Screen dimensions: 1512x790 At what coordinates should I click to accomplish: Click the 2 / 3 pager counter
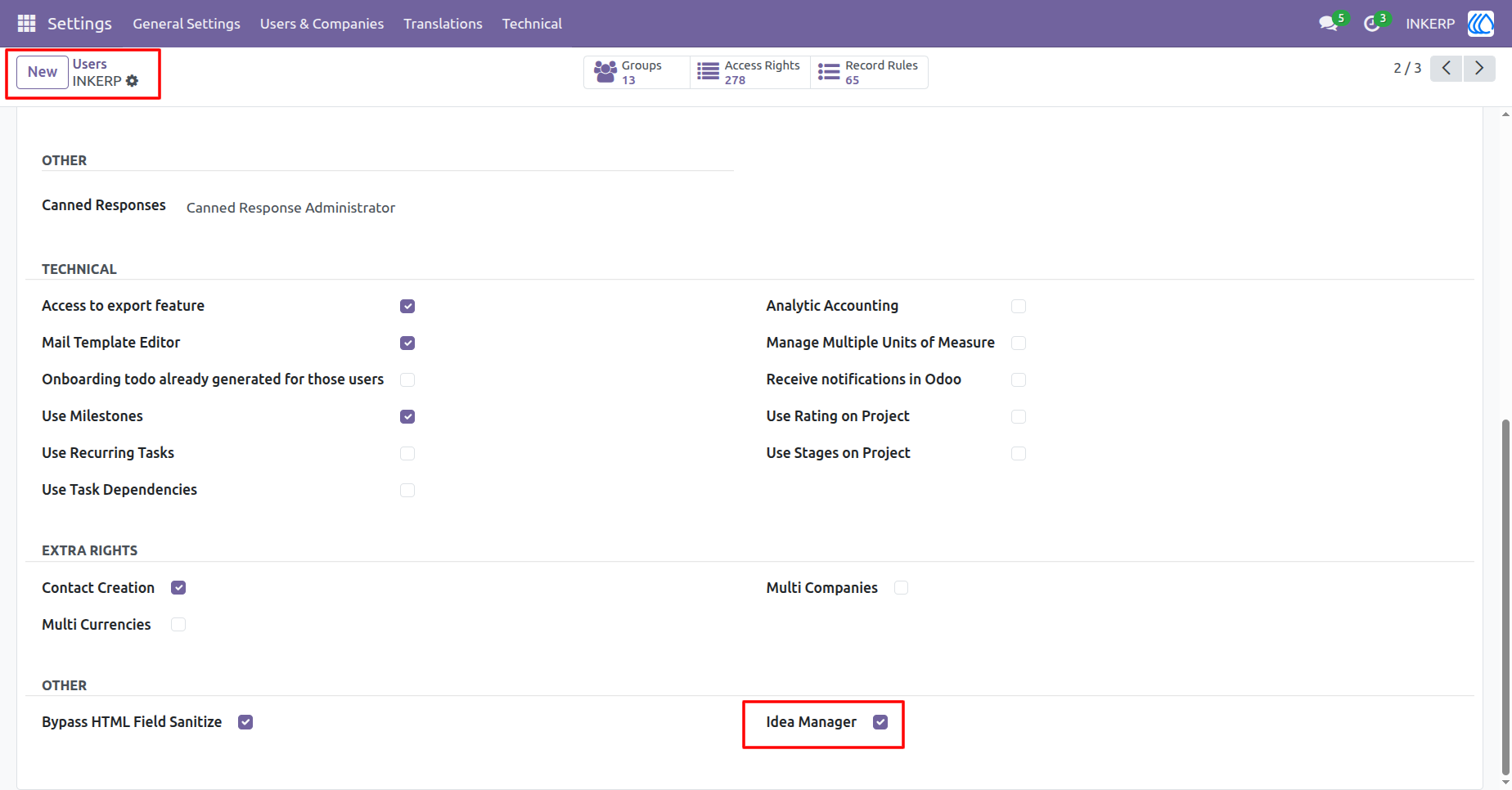(1407, 69)
